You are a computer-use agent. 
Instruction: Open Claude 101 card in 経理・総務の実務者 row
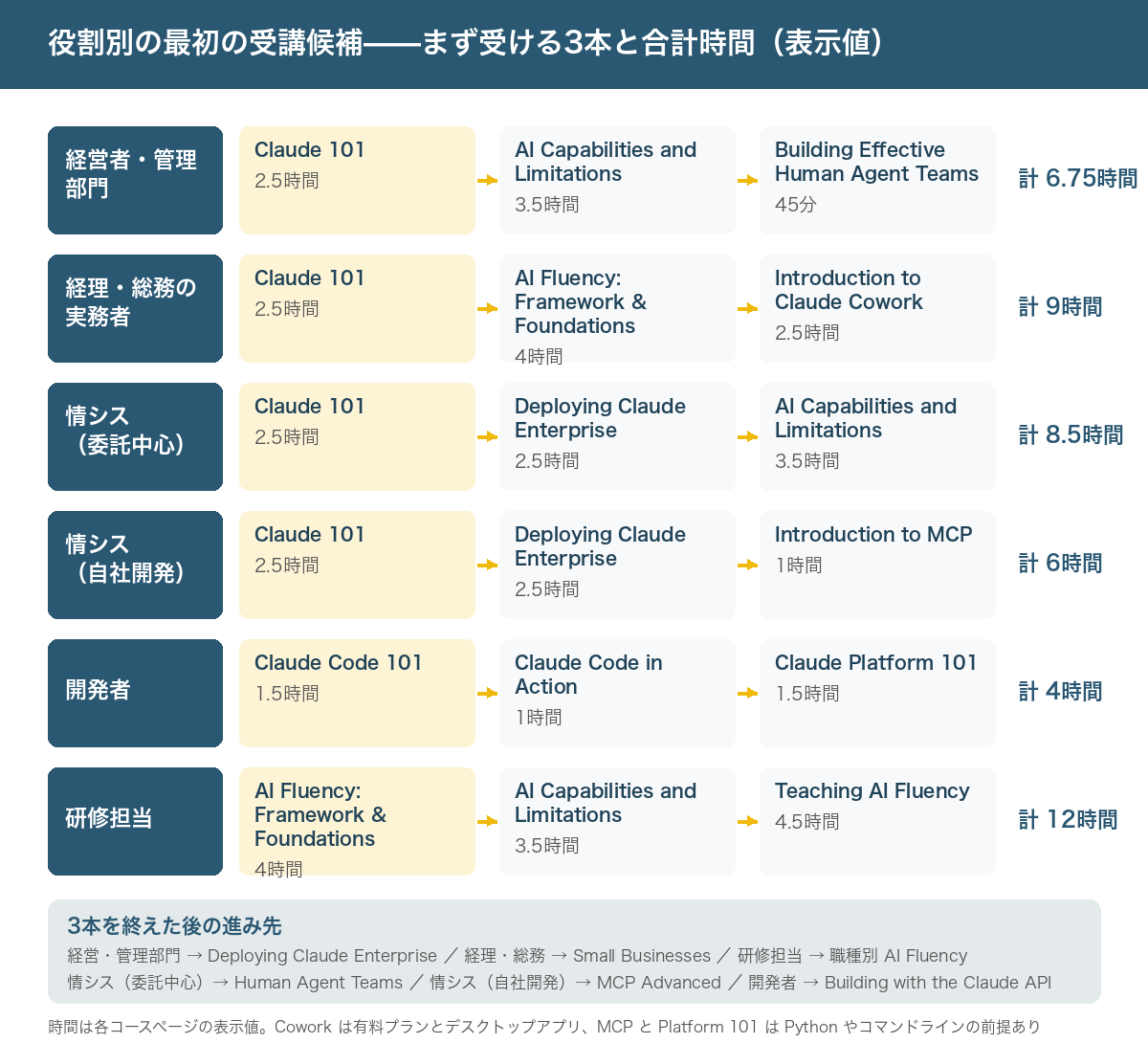pos(357,308)
